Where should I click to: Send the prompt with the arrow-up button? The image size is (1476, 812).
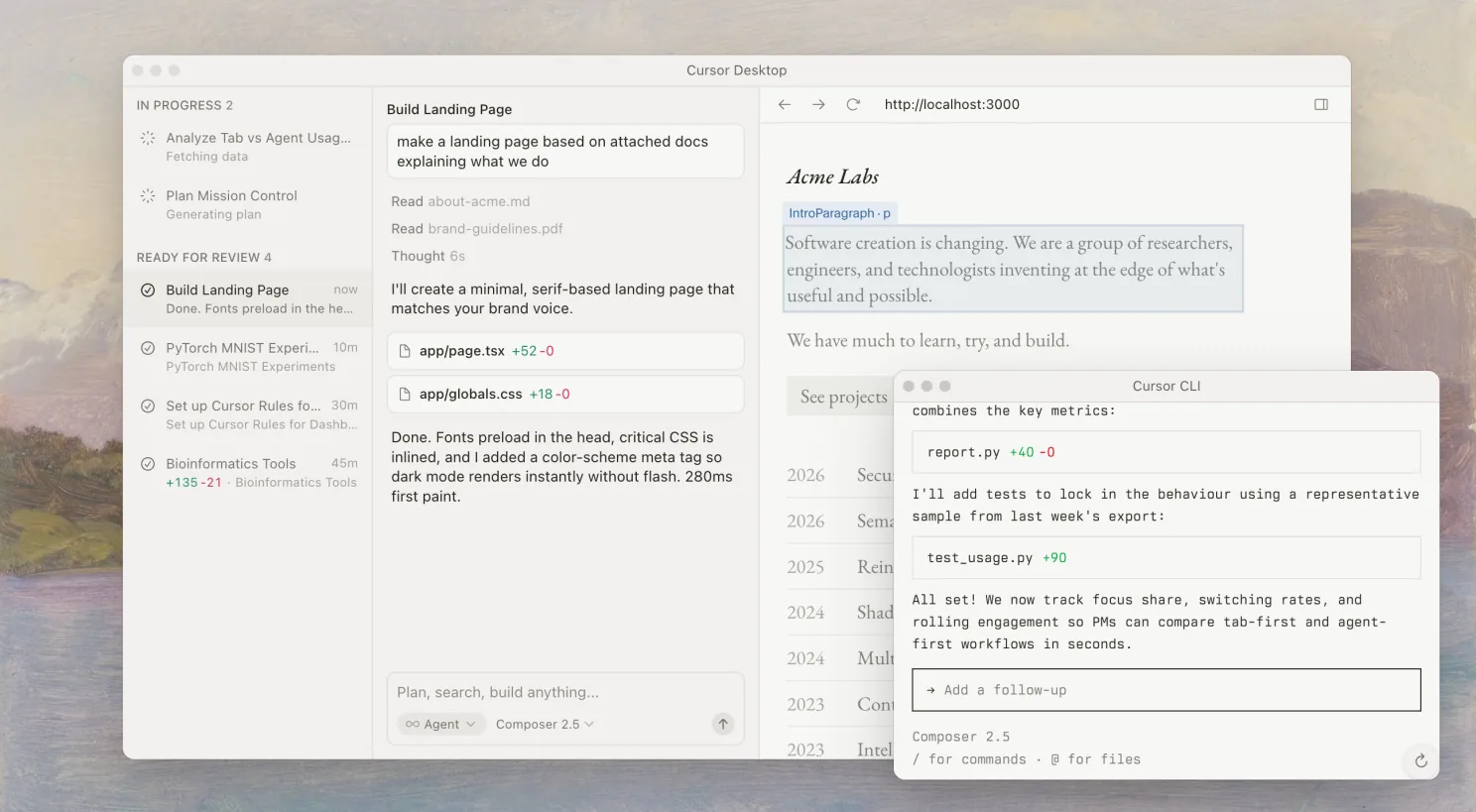pyautogui.click(x=723, y=724)
